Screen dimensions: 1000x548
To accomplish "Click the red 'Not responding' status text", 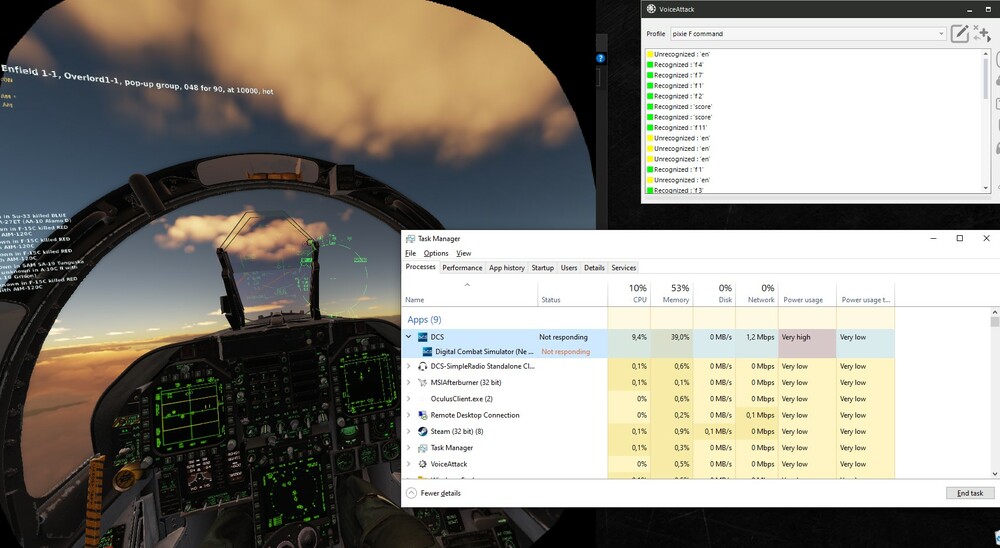I will [x=566, y=352].
